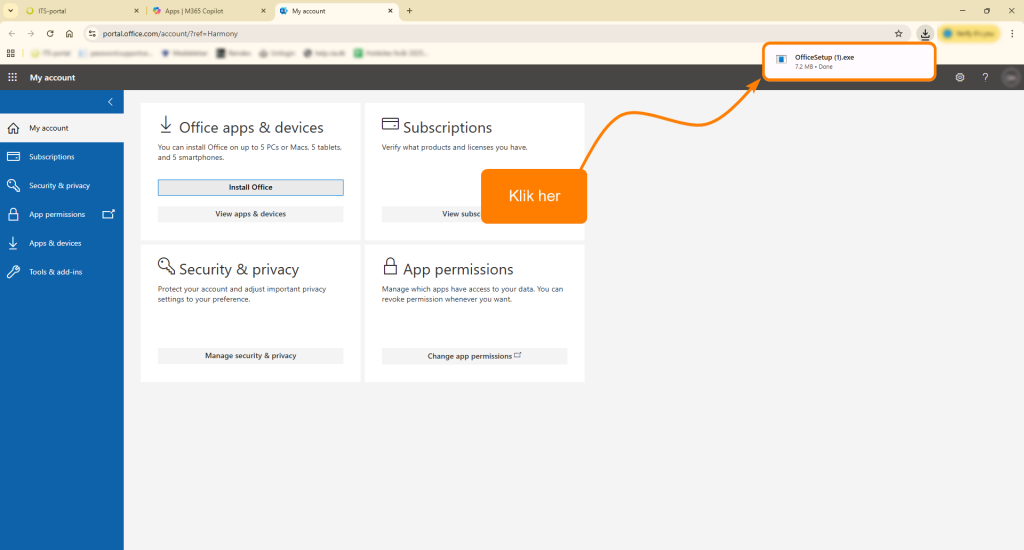Screen dimensions: 1024x550
Task: Open the Help question mark icon
Action: (x=985, y=77)
